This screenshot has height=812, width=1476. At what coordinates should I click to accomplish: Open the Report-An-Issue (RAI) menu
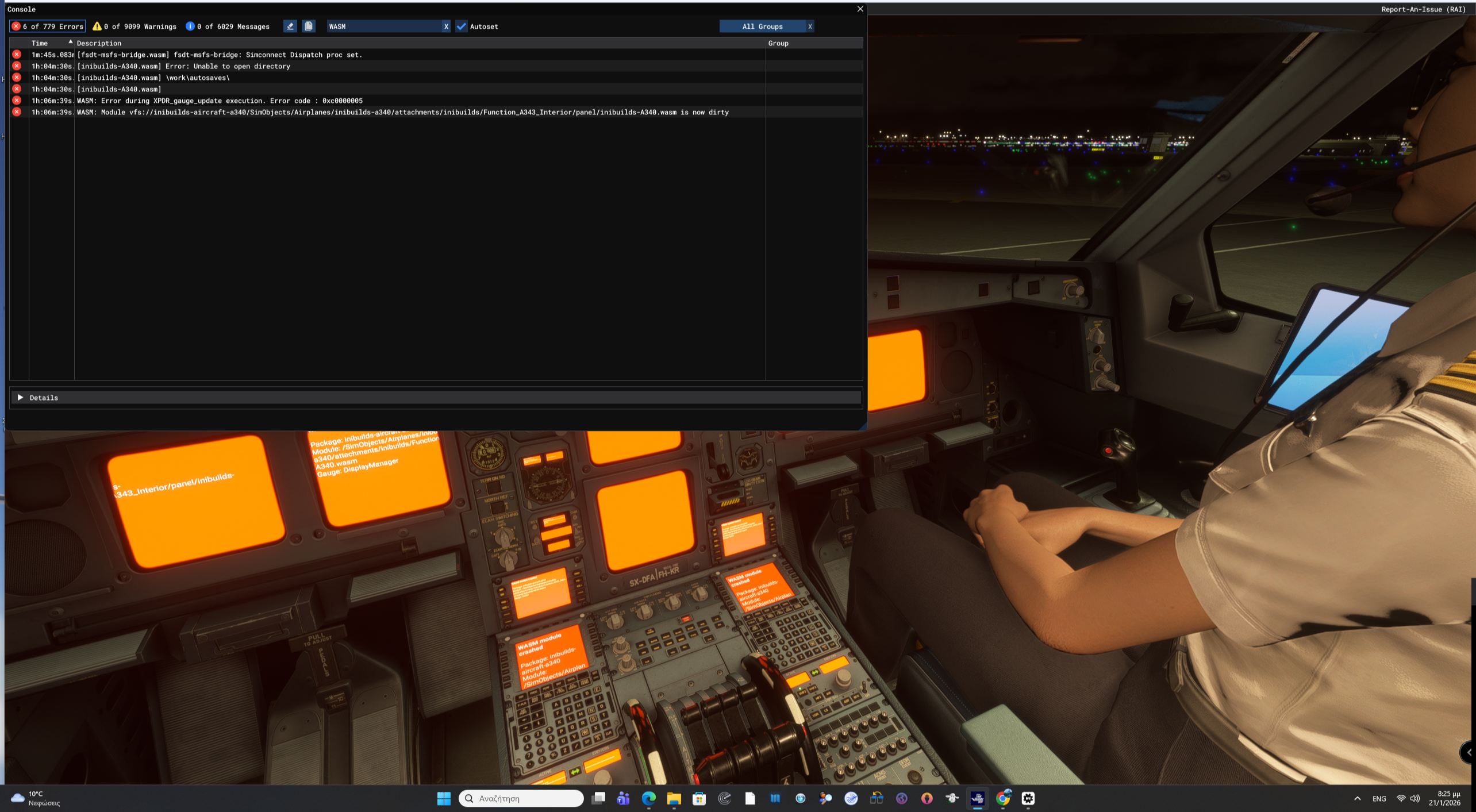(1423, 9)
